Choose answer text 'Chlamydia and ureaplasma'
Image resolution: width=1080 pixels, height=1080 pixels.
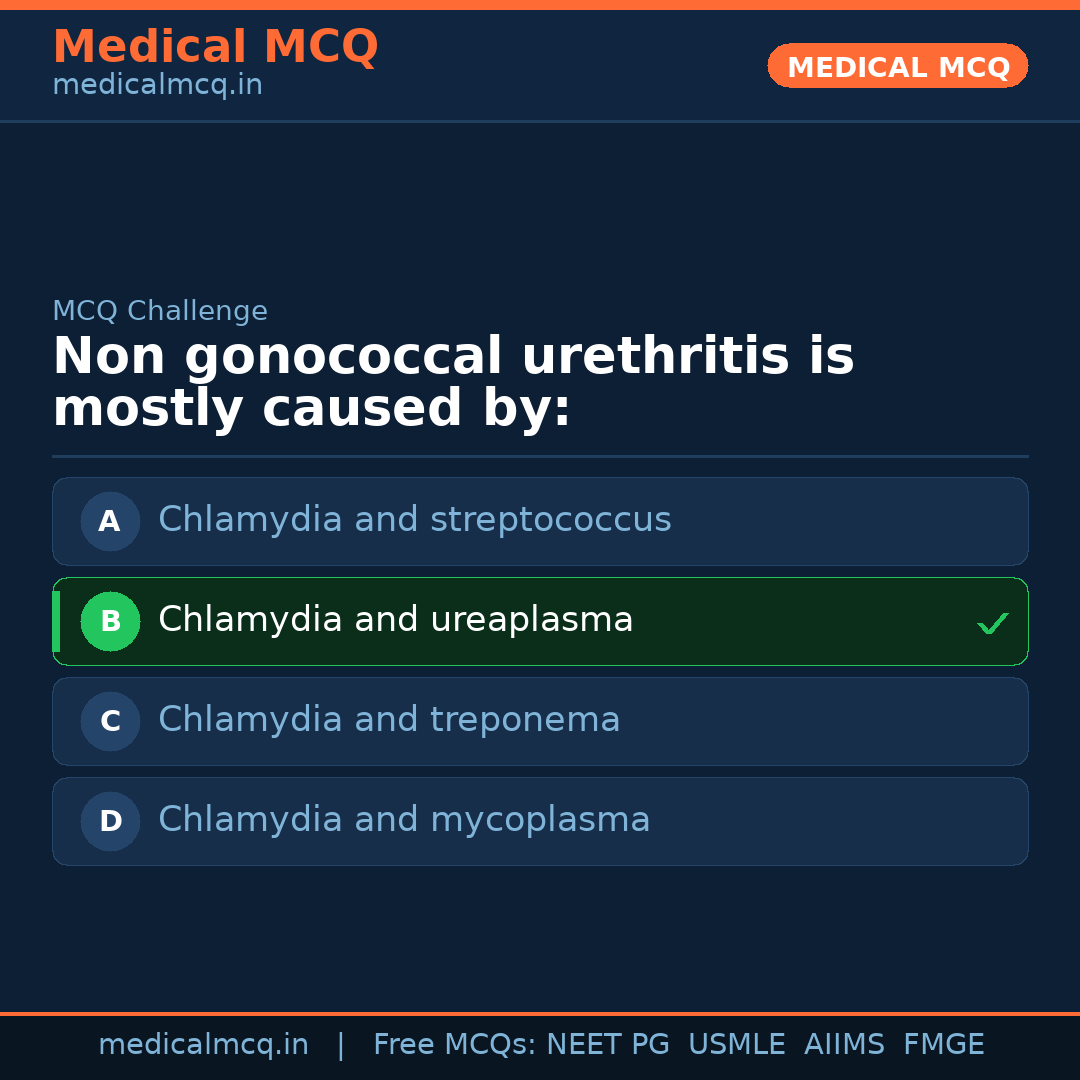395,620
